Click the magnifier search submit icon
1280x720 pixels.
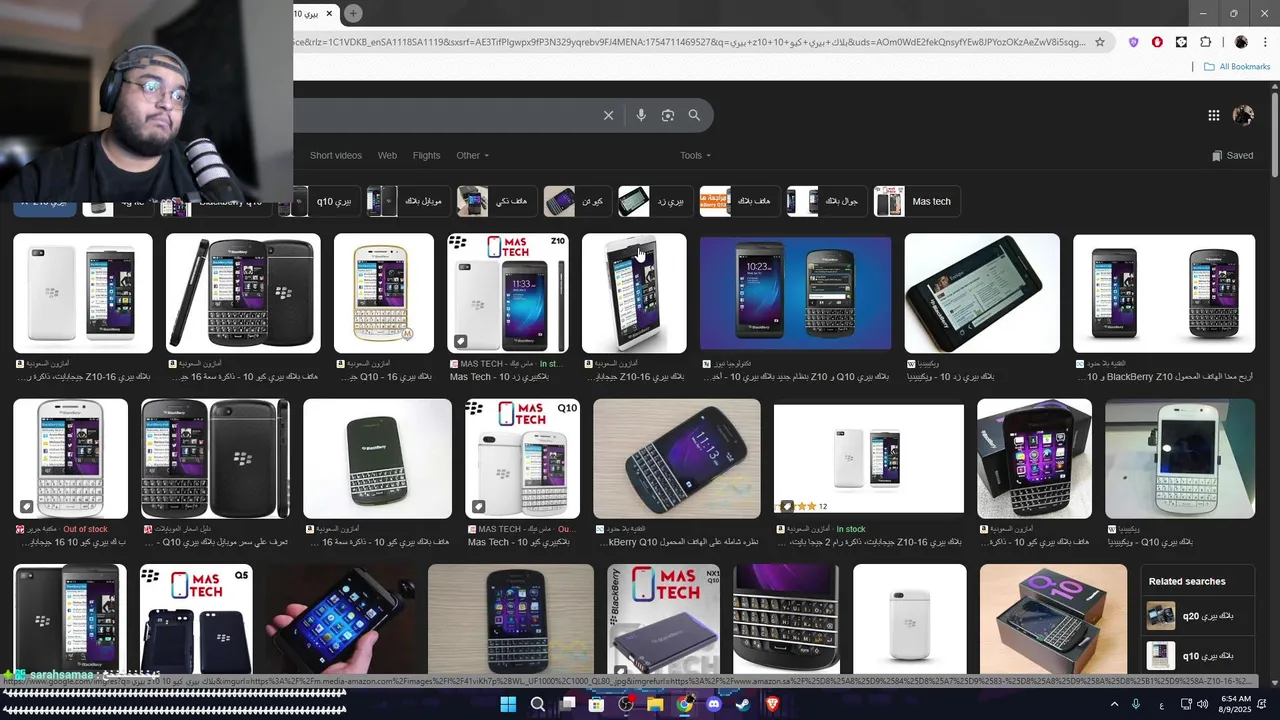point(694,115)
